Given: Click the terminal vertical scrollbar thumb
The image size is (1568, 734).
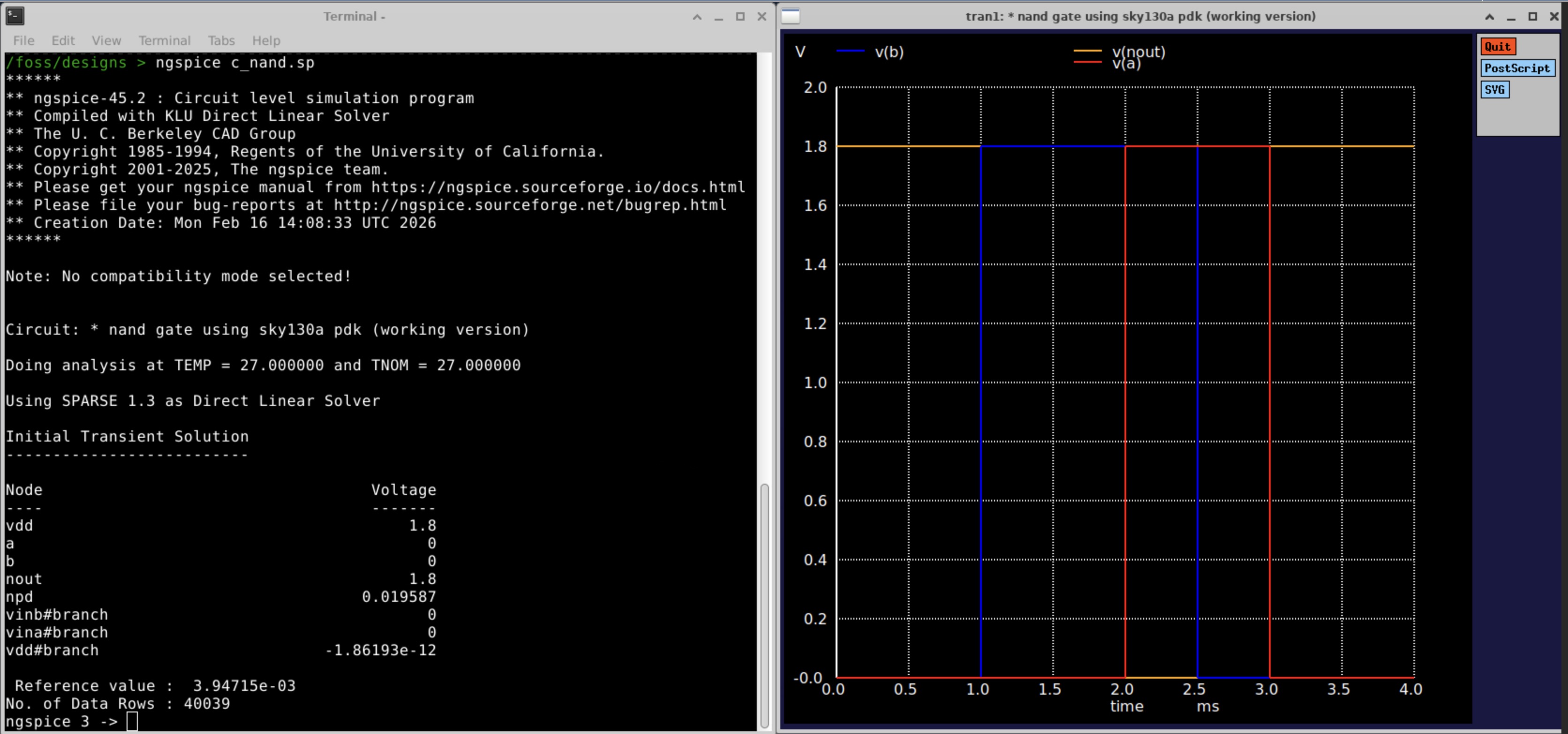Looking at the screenshot, I should point(764,605).
